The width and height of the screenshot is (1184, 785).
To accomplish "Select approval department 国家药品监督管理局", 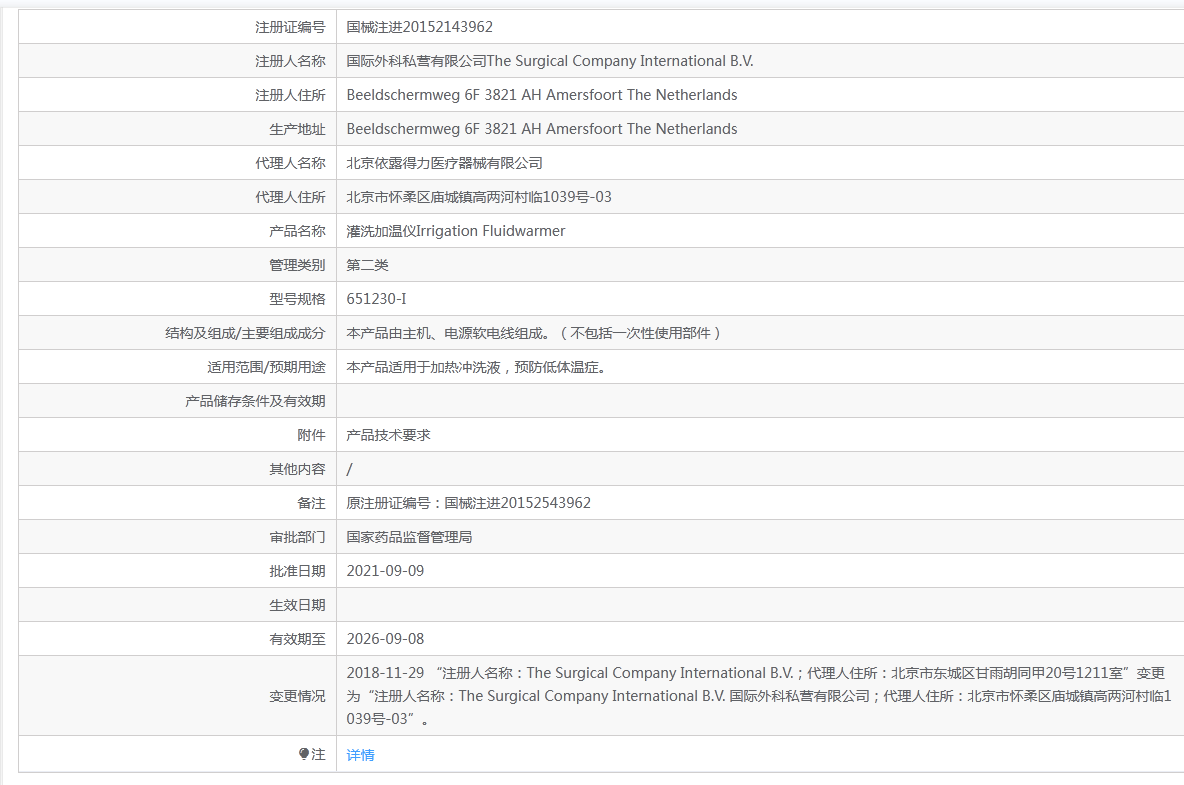I will pyautogui.click(x=409, y=537).
